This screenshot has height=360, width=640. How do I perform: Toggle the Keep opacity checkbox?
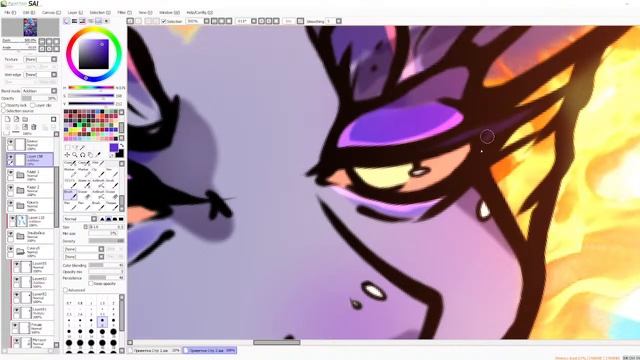click(x=91, y=283)
